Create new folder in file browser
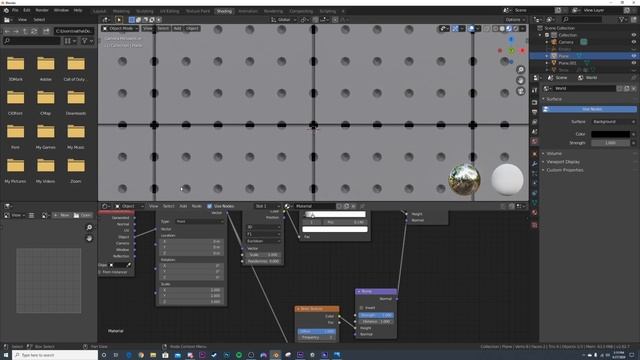Viewport: 640px width, 360px height. click(x=46, y=31)
